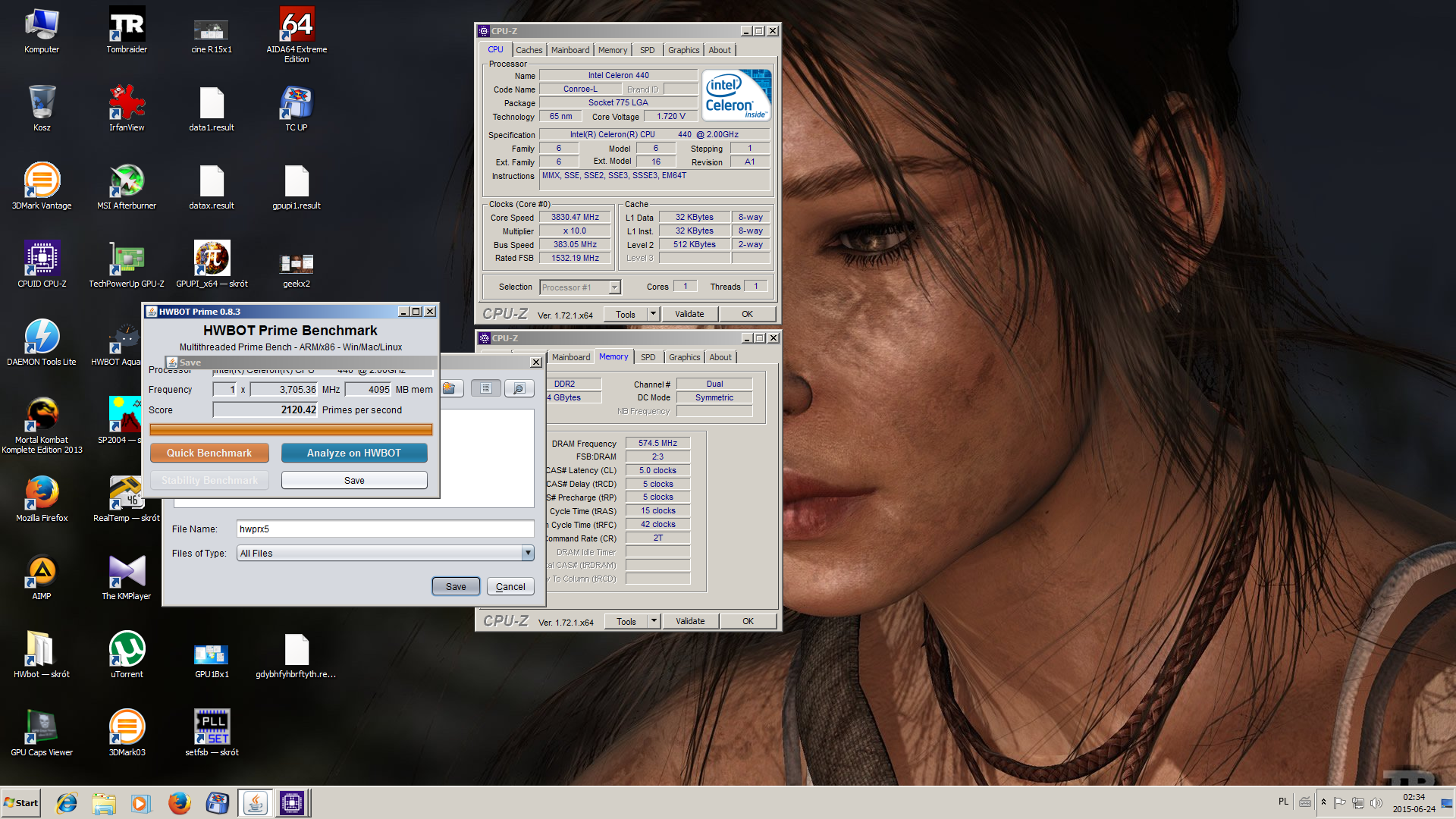Viewport: 1456px width, 819px height.
Task: Expand the Tools arrow in upper CPU-Z window
Action: click(653, 313)
